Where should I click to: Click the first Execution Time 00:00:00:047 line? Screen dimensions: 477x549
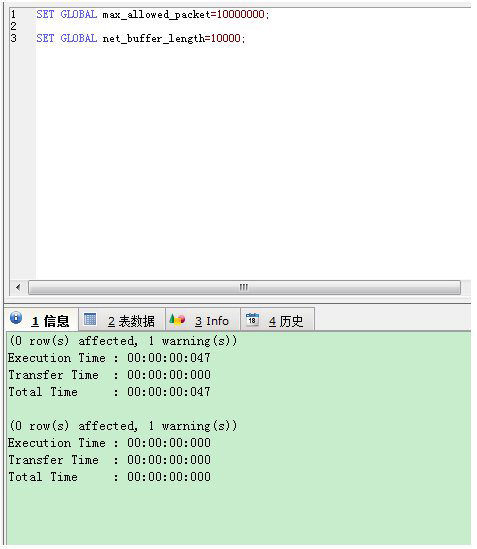pos(109,358)
